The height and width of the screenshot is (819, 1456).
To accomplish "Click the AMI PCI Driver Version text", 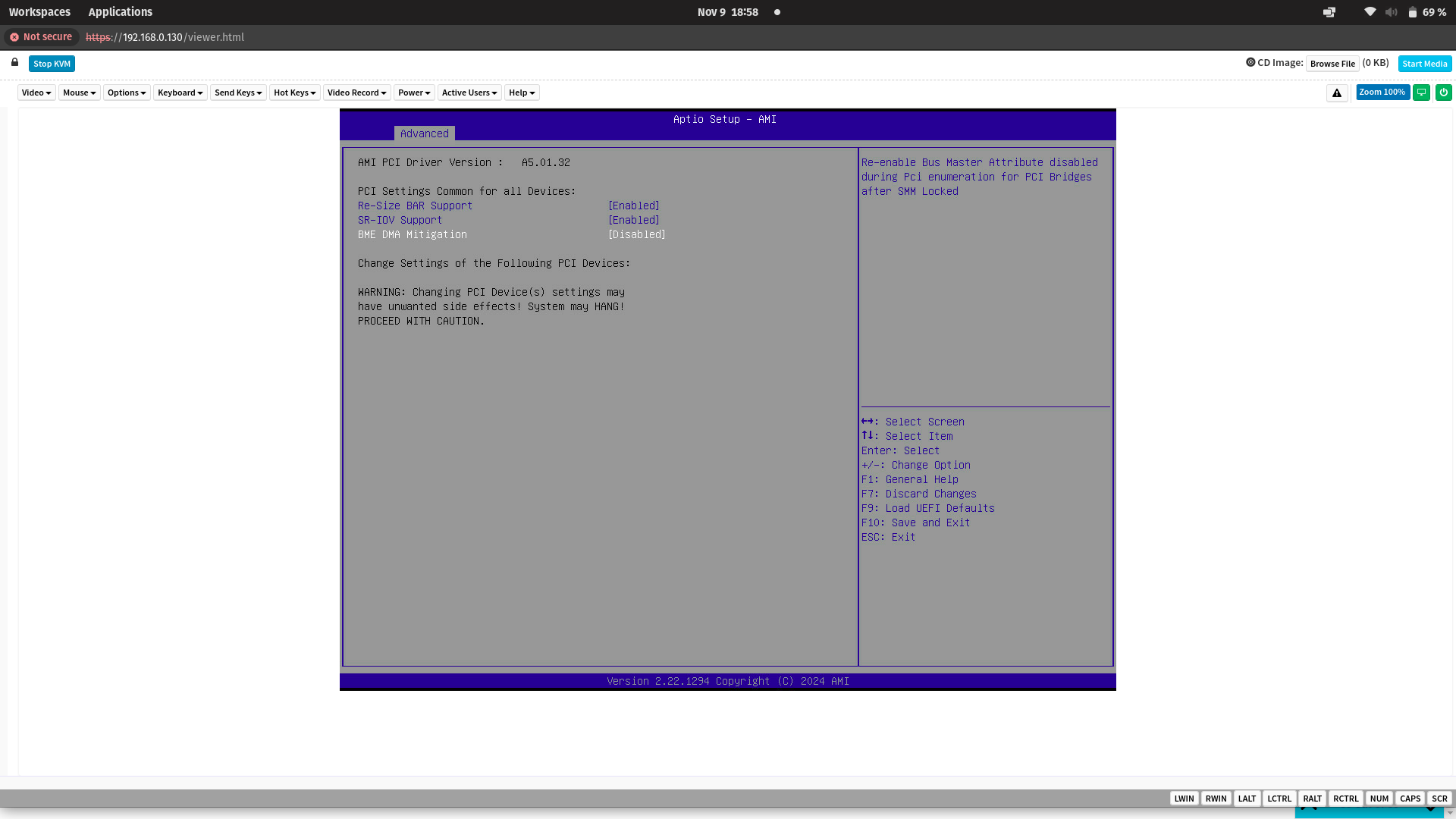I will click(464, 162).
